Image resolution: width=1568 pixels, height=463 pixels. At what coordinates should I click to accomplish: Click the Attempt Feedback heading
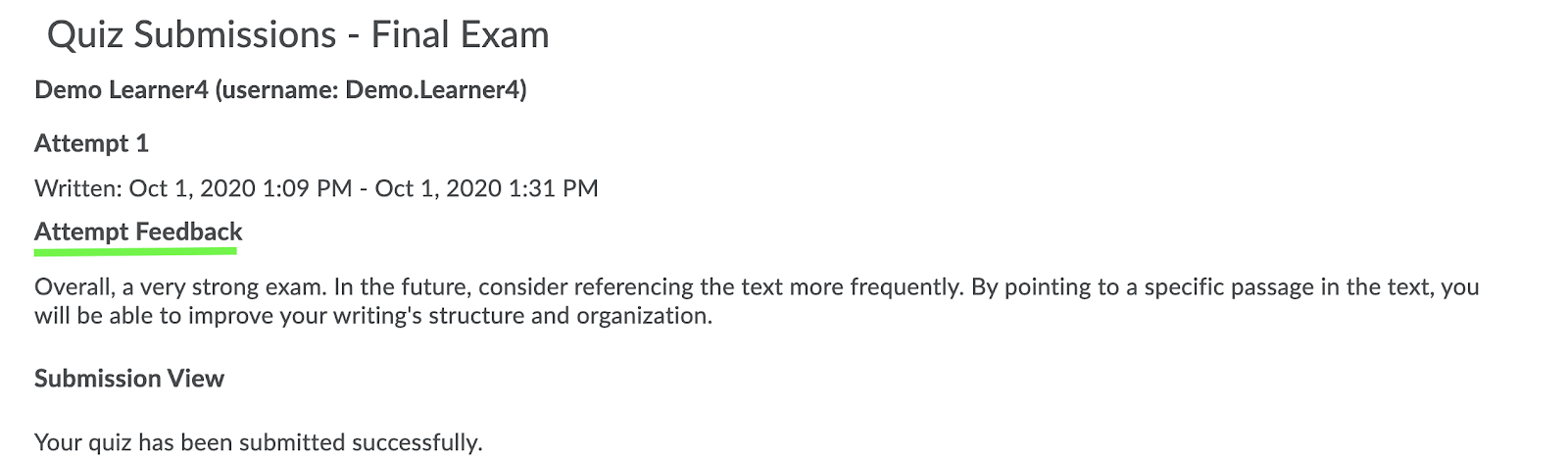pyautogui.click(x=138, y=232)
